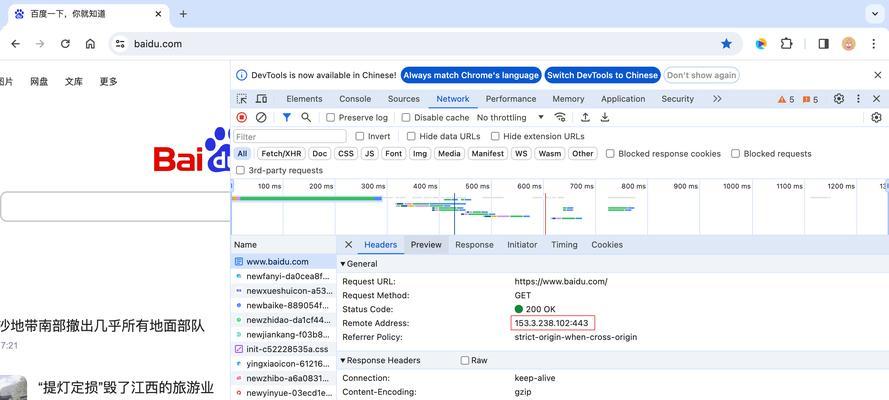This screenshot has height=400, width=889.
Task: Reload the baidu.com page
Action: [65, 44]
